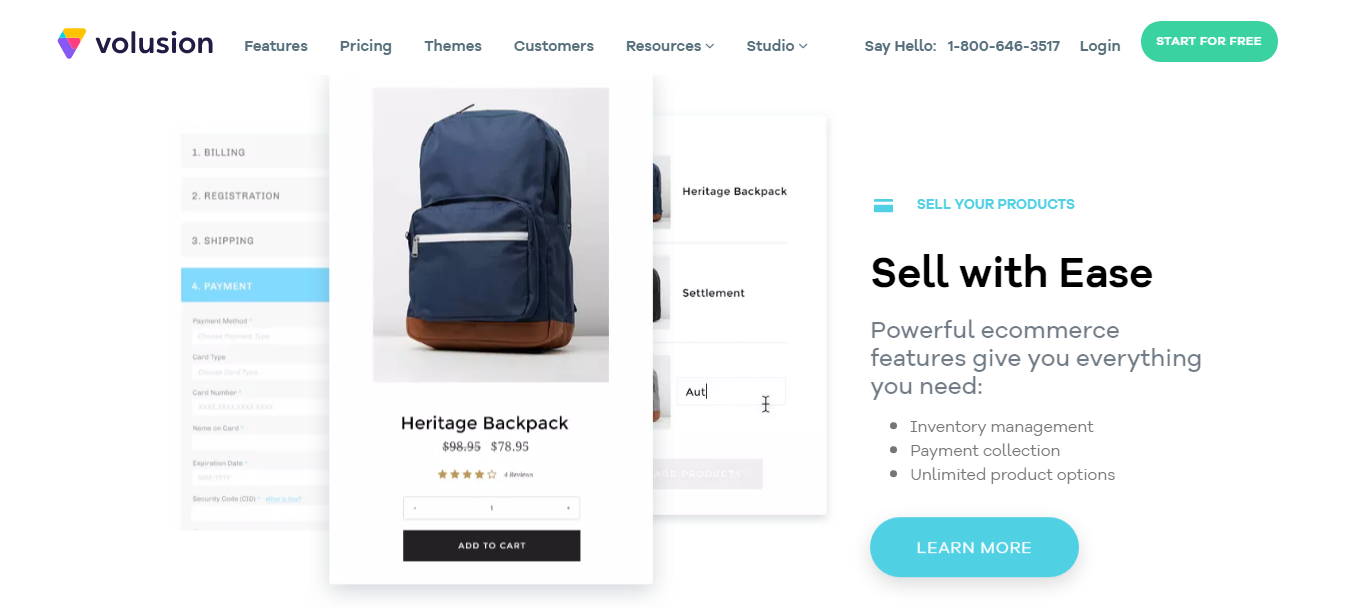This screenshot has height=608, width=1349.
Task: Expand the Resources dropdown chevron
Action: point(710,46)
